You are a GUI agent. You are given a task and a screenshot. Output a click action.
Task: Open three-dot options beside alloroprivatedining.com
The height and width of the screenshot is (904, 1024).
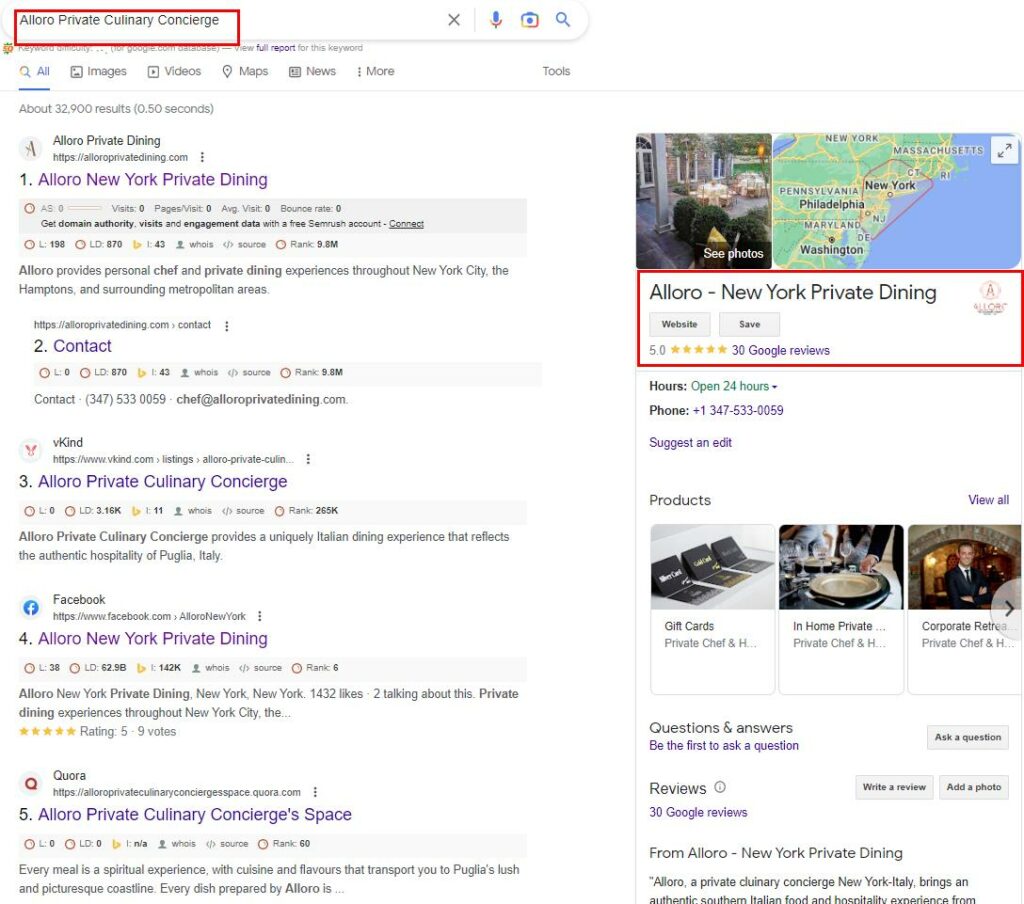[x=203, y=157]
